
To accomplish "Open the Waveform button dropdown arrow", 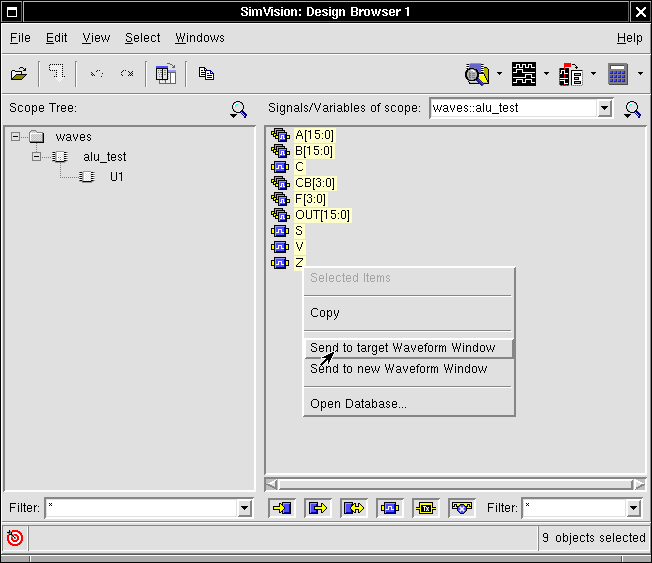I will 546,74.
